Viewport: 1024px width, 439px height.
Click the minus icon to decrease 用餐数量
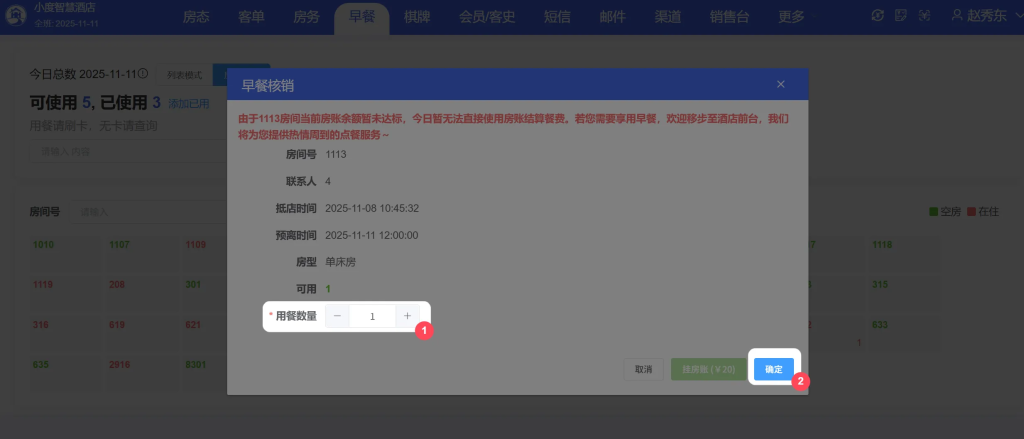(x=337, y=316)
